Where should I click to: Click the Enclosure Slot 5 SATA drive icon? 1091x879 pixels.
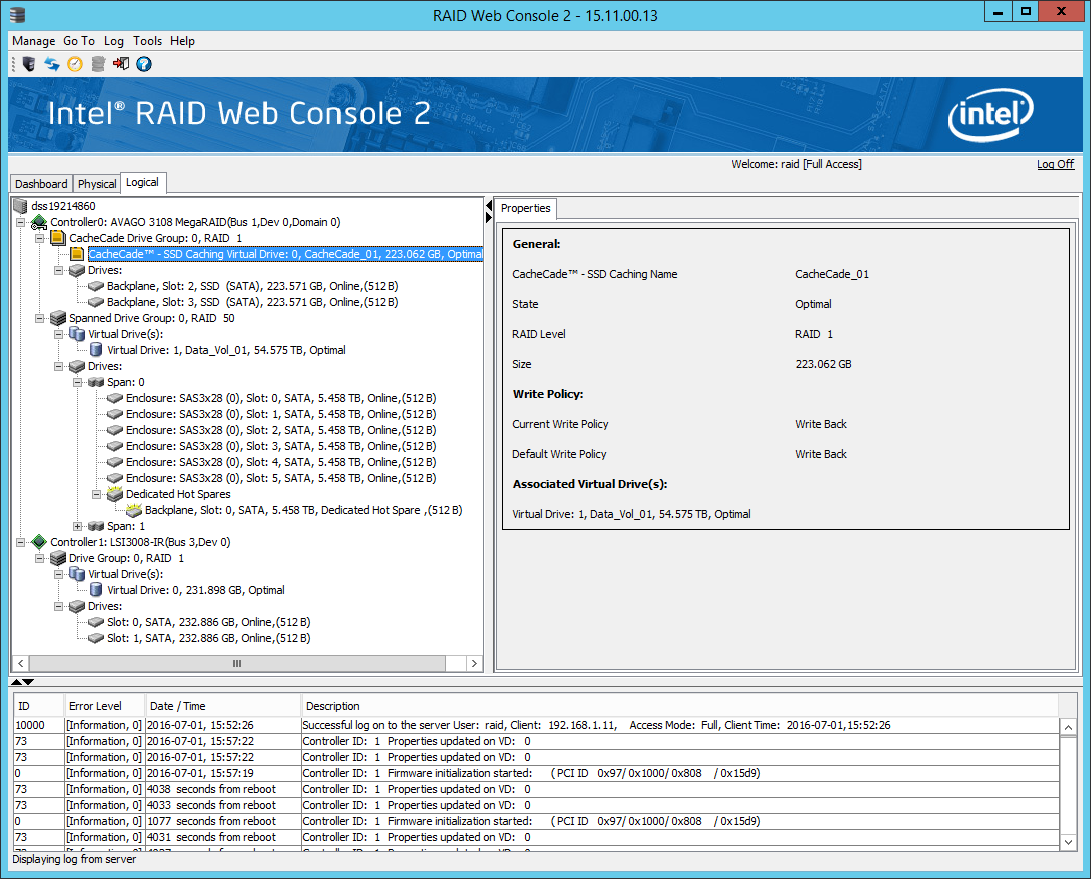pos(115,478)
